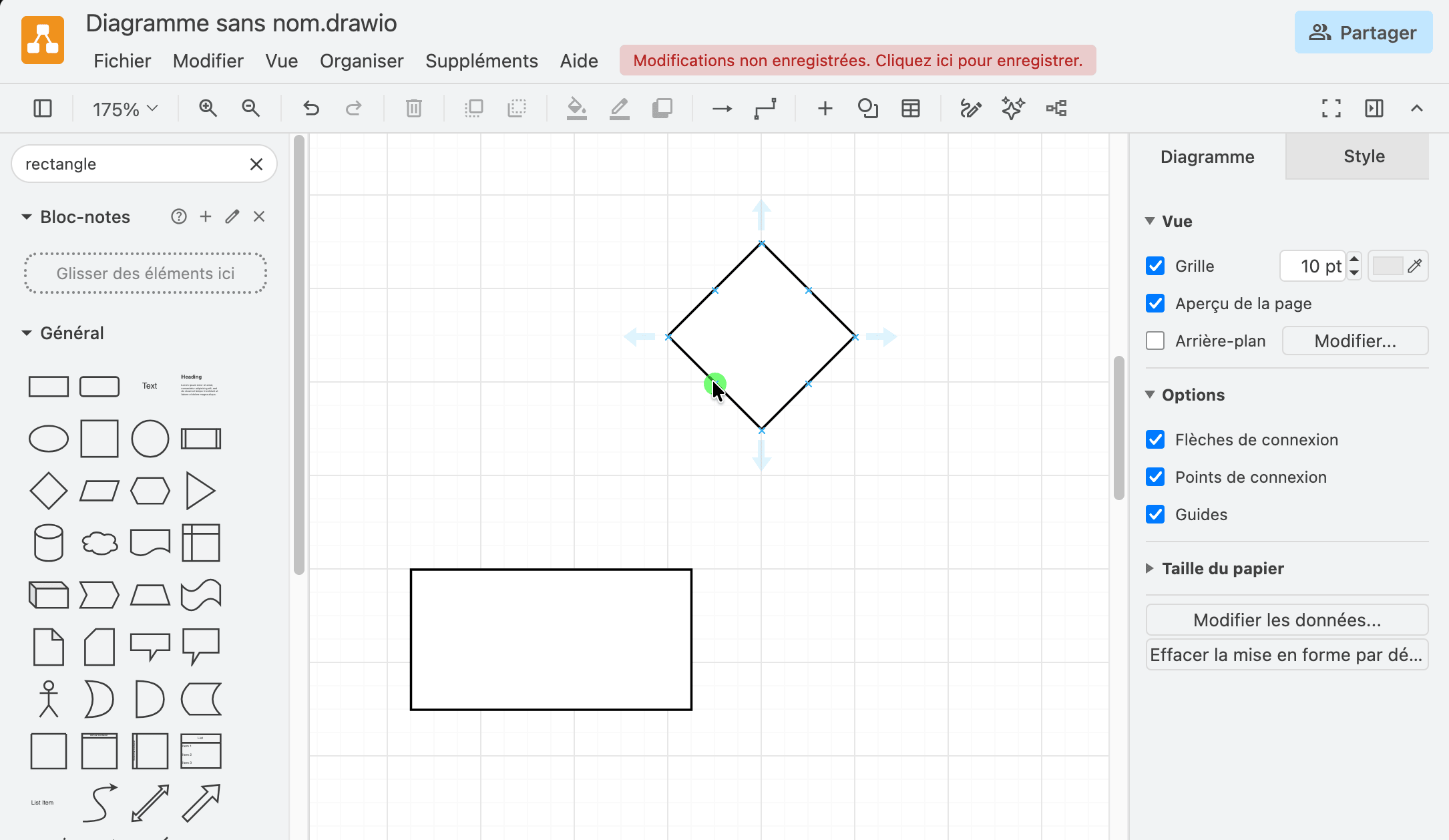Click the undo arrow icon

click(x=310, y=108)
